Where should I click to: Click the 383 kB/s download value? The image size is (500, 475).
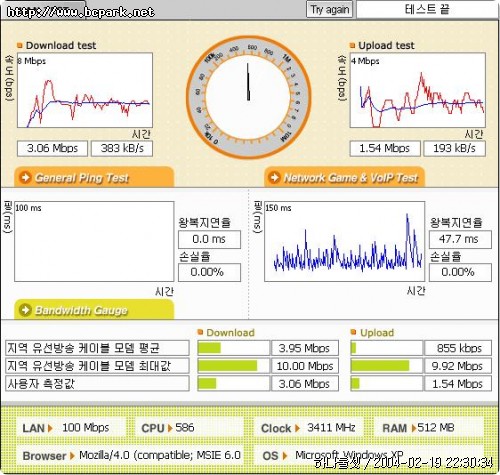point(122,148)
